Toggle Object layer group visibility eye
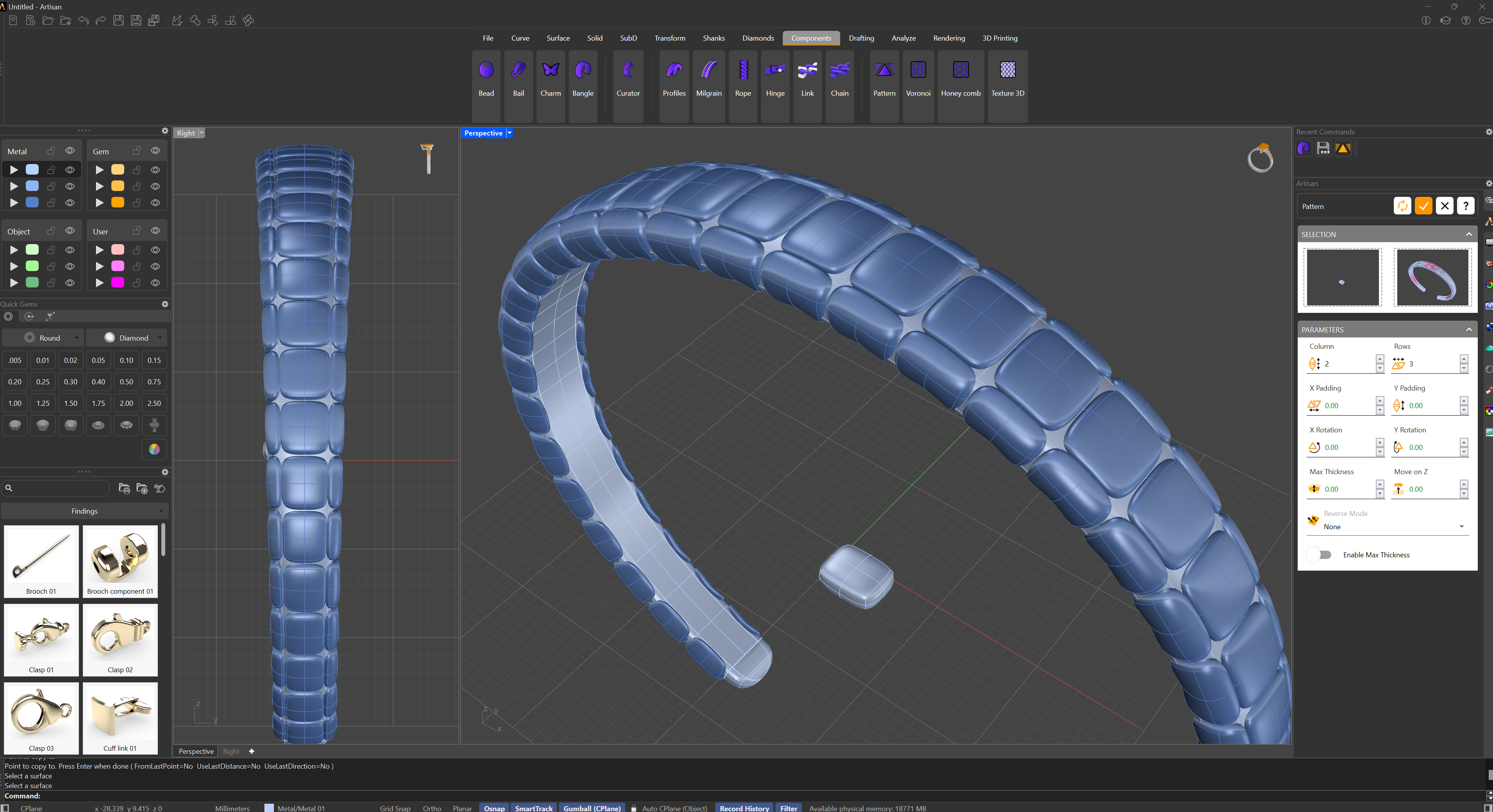 point(70,231)
